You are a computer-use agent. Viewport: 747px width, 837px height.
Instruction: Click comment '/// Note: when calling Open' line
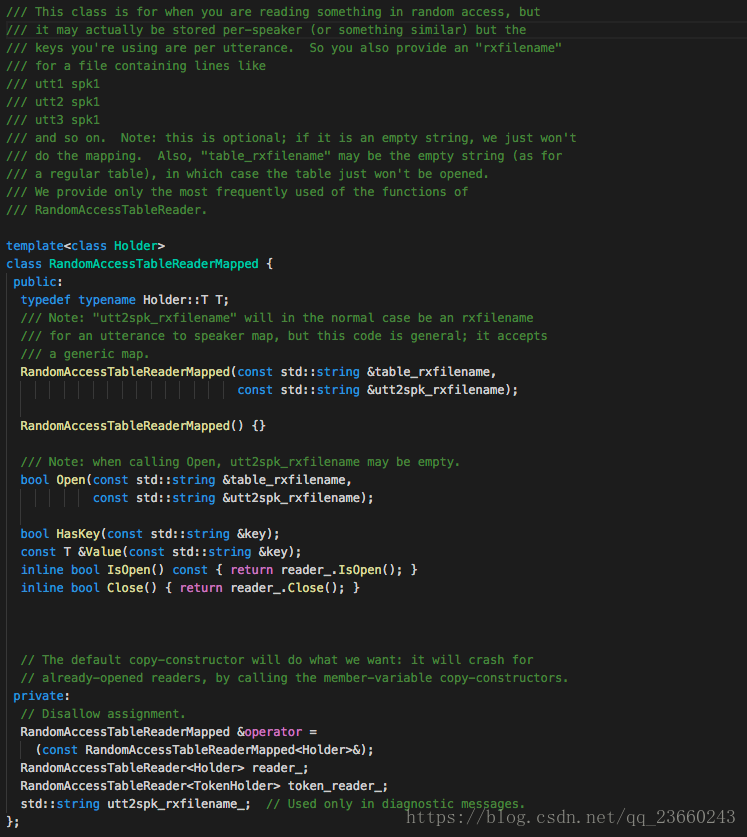pos(240,462)
